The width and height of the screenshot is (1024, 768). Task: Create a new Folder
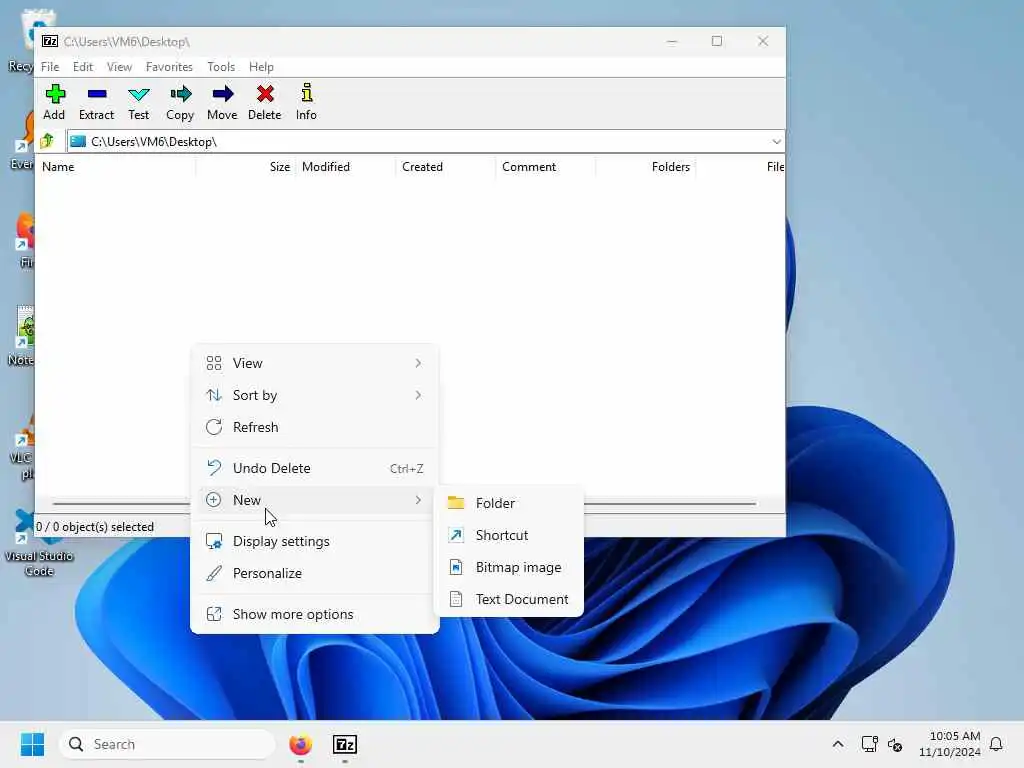click(509, 503)
